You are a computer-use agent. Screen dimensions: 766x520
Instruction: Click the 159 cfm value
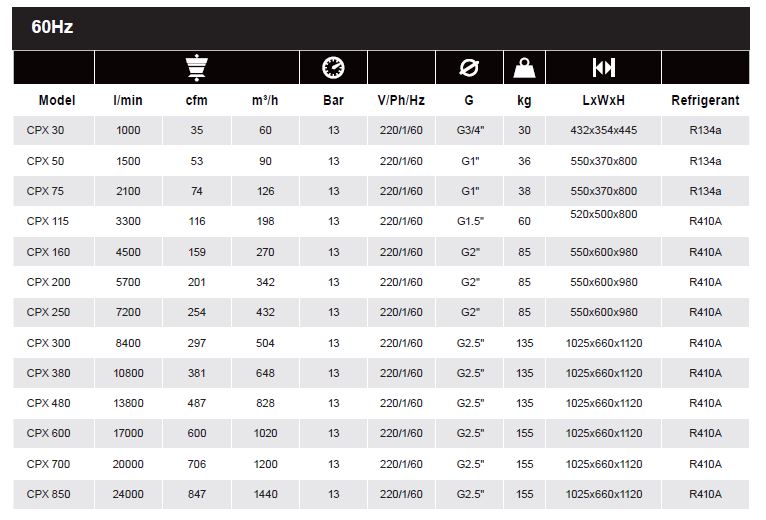click(x=196, y=252)
